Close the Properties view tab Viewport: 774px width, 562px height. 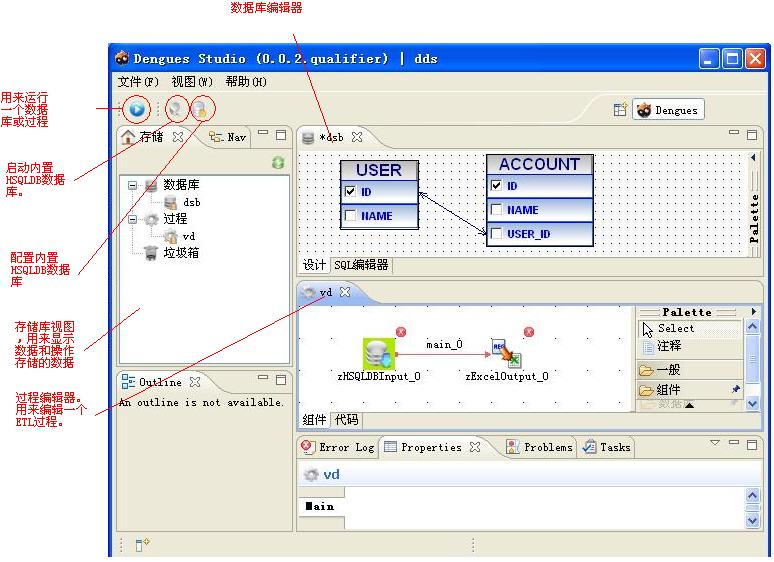(475, 447)
